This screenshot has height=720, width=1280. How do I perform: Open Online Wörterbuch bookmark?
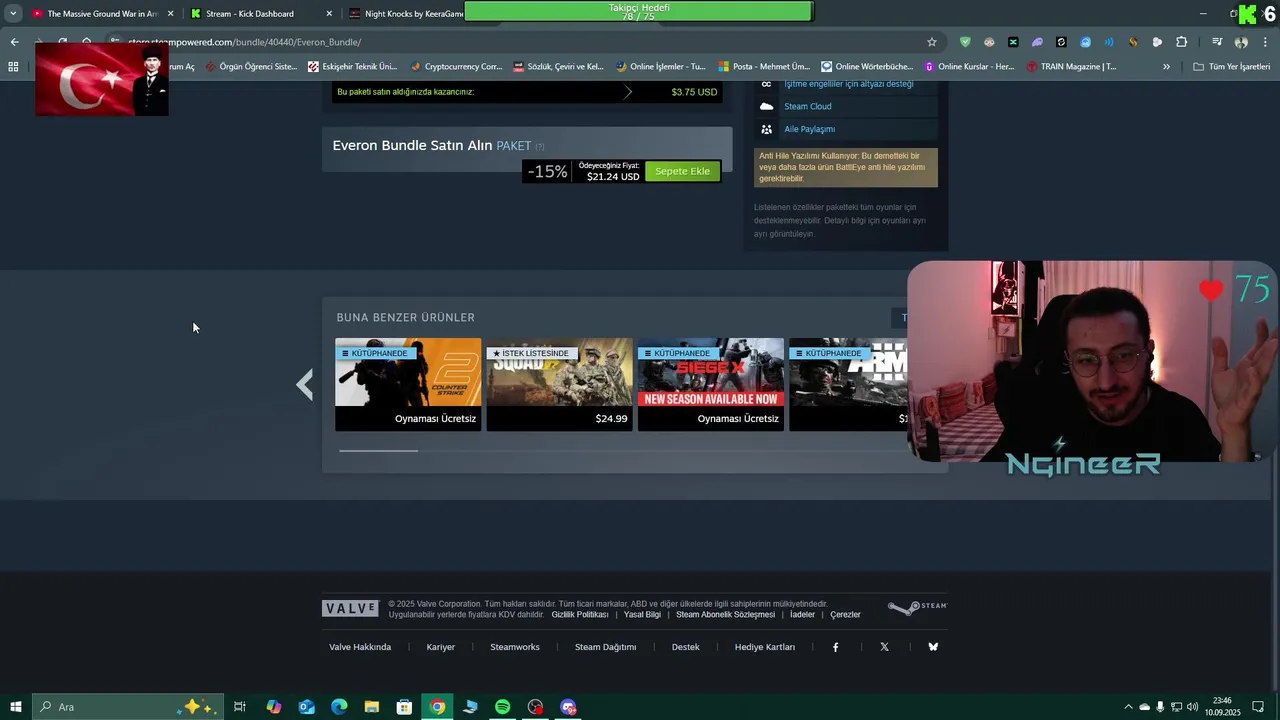pyautogui.click(x=867, y=67)
